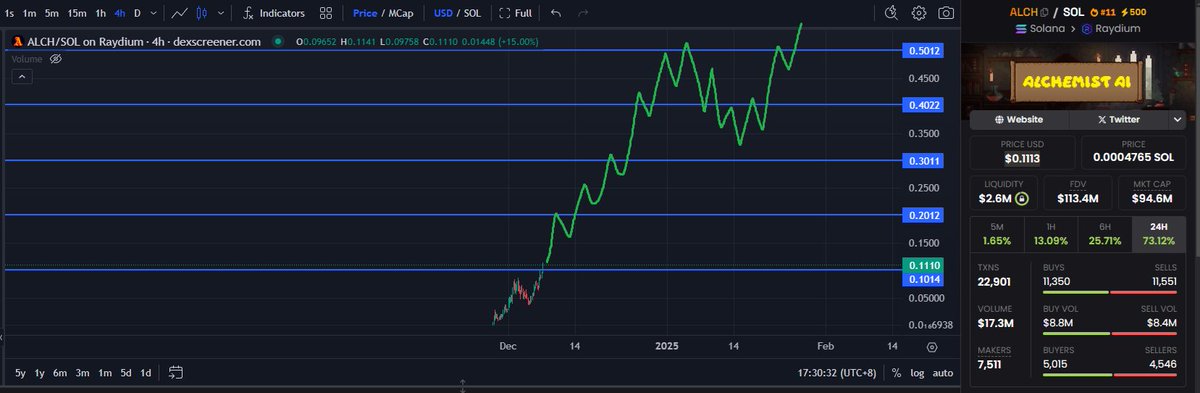Select the 1h timeframe
1200x393 pixels.
tap(100, 14)
